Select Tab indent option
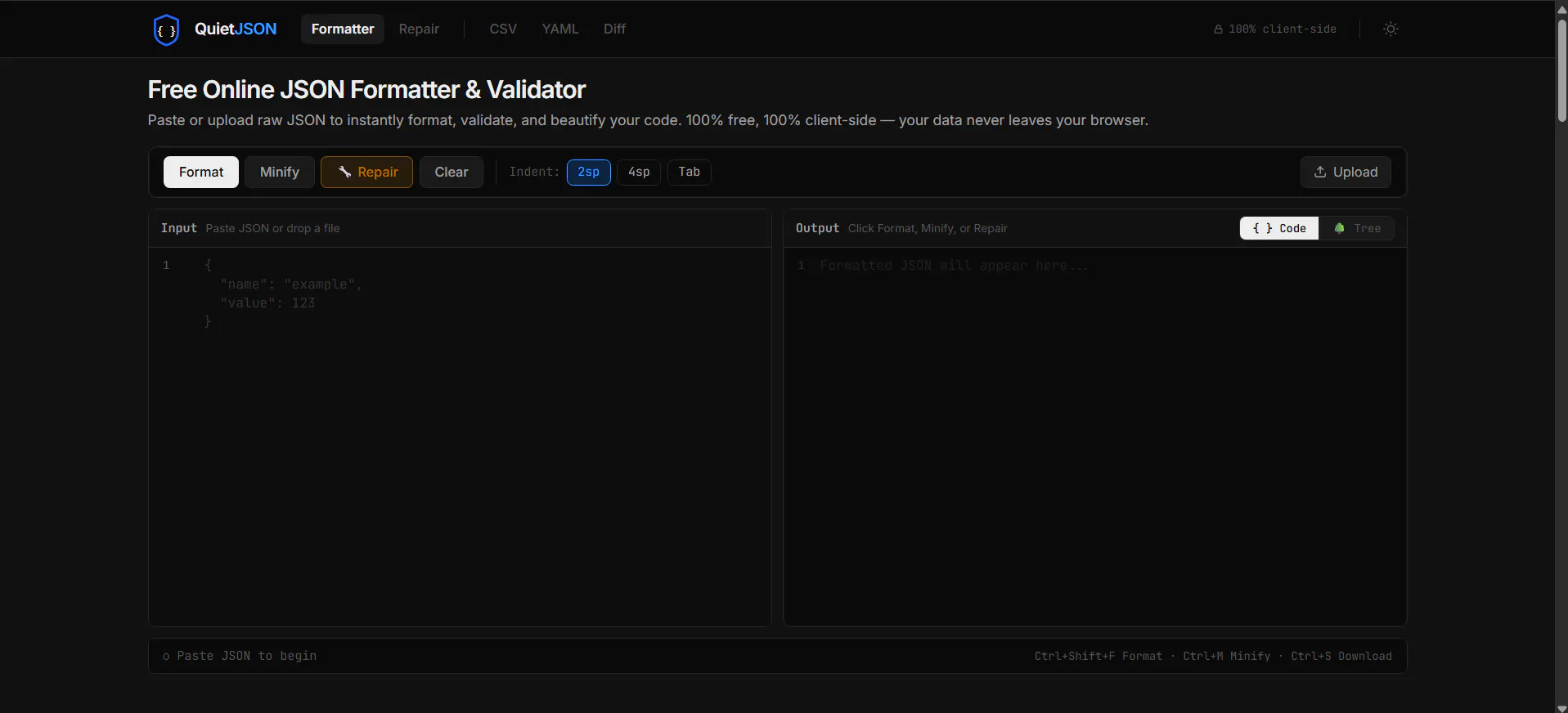The image size is (1568, 713). 690,172
